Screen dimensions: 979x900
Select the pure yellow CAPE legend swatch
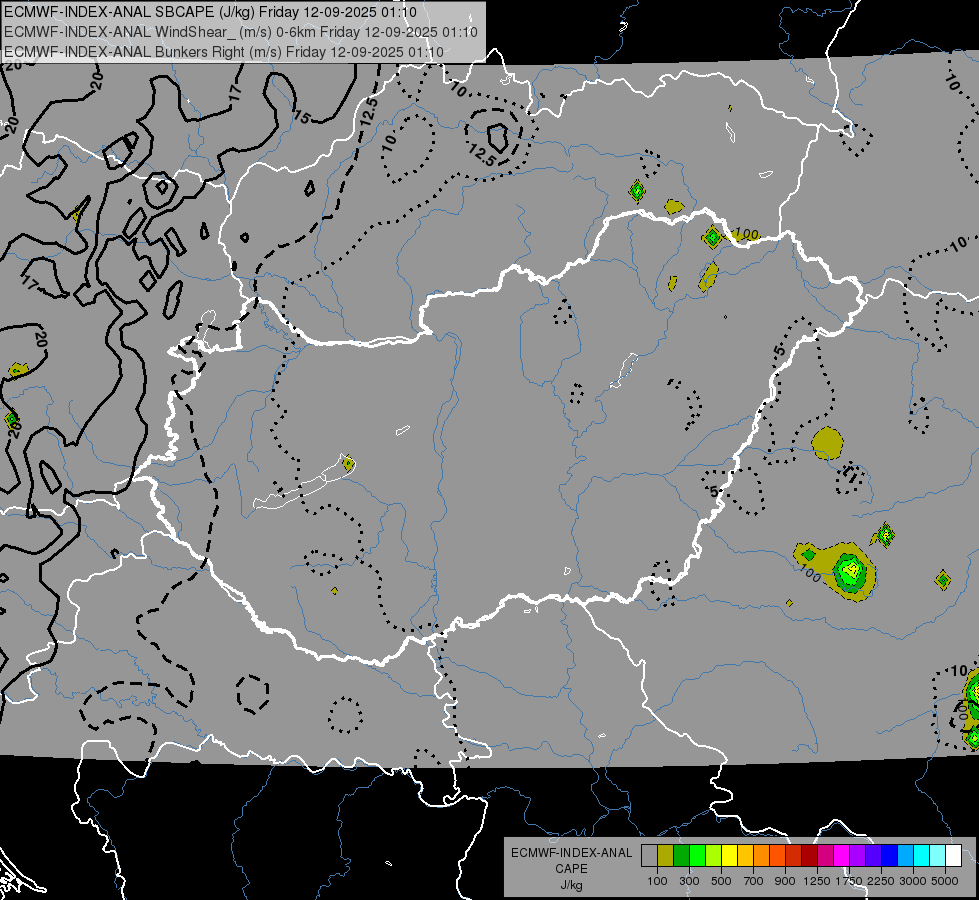pyautogui.click(x=729, y=856)
